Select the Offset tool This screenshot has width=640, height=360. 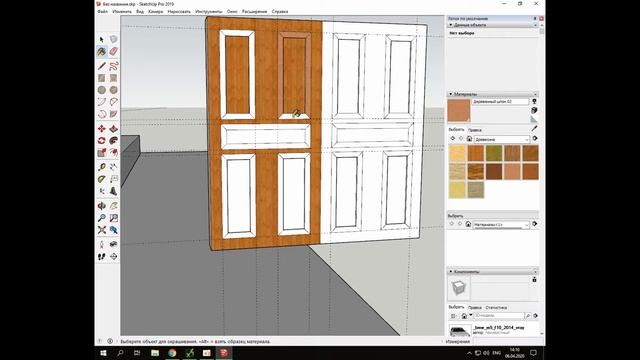coord(113,153)
